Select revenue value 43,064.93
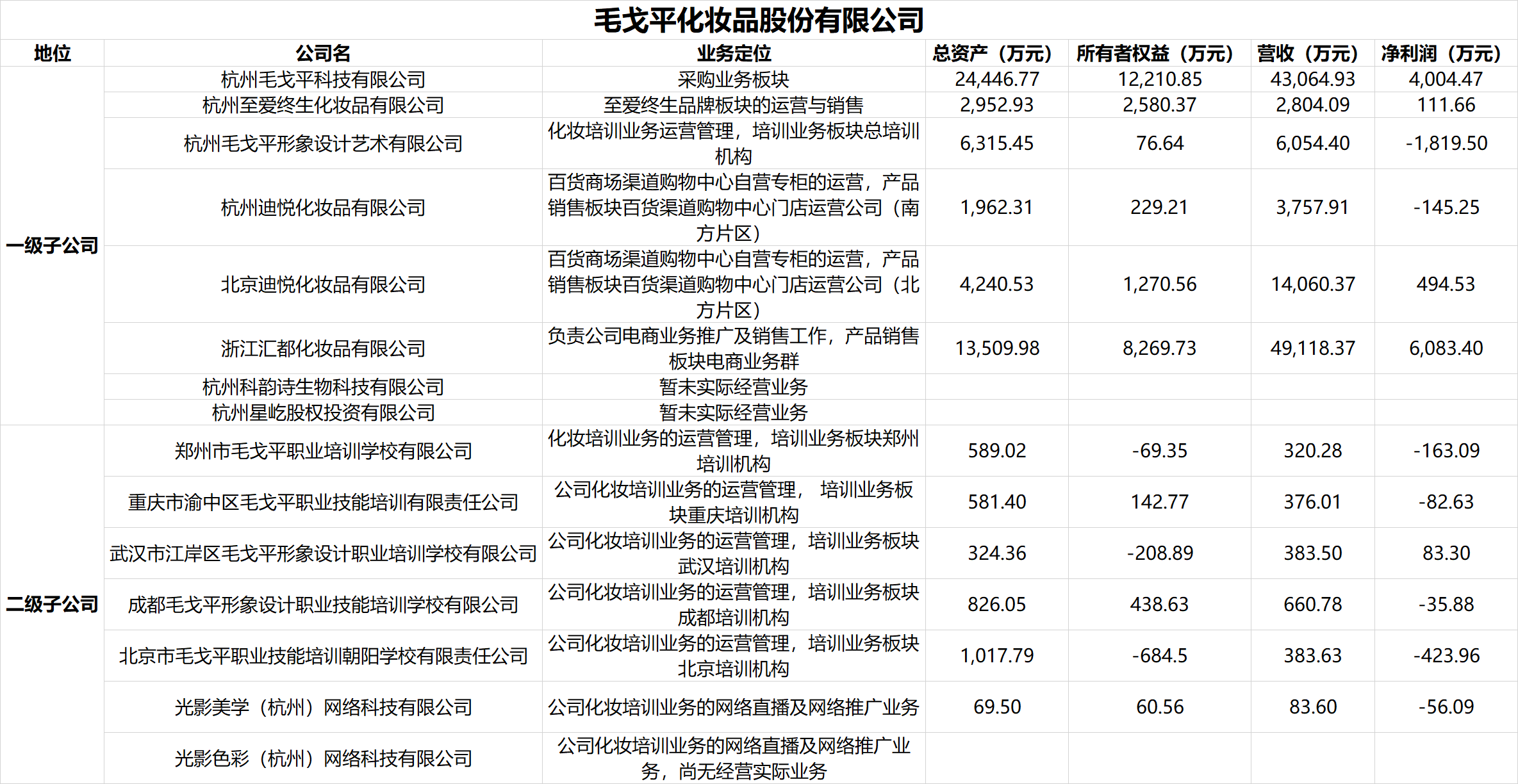 click(1312, 79)
